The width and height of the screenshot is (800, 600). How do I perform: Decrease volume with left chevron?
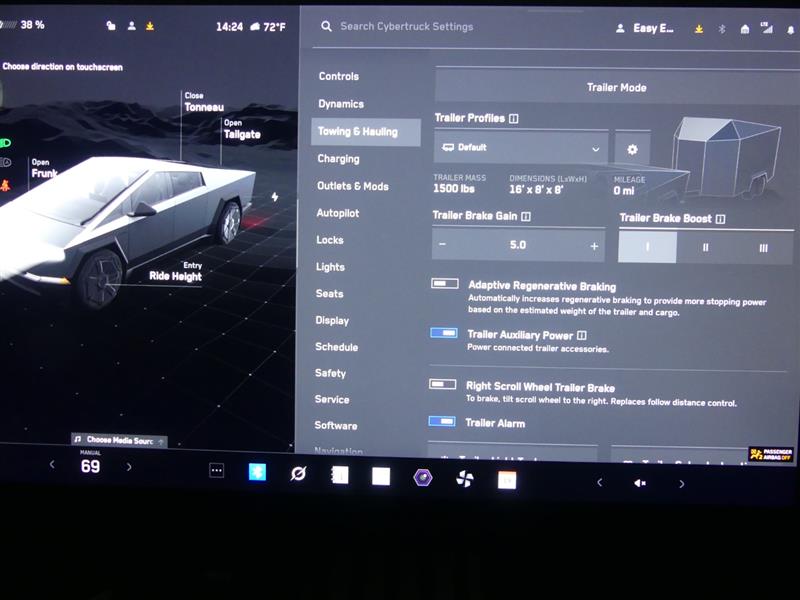[599, 482]
